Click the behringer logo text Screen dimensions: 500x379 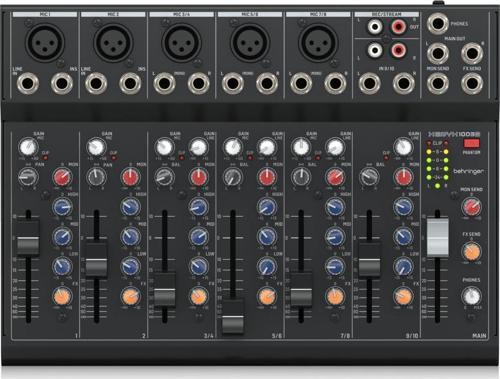[468, 171]
